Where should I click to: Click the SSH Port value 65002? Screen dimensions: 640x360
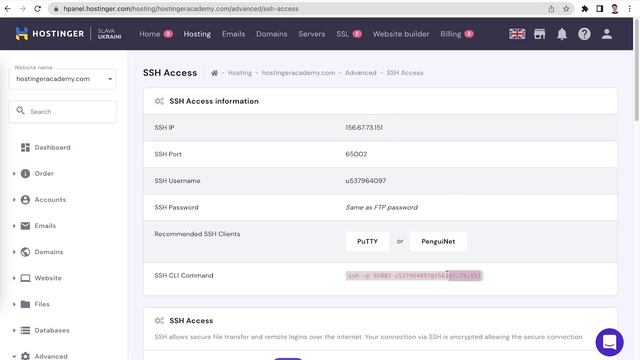(356, 154)
